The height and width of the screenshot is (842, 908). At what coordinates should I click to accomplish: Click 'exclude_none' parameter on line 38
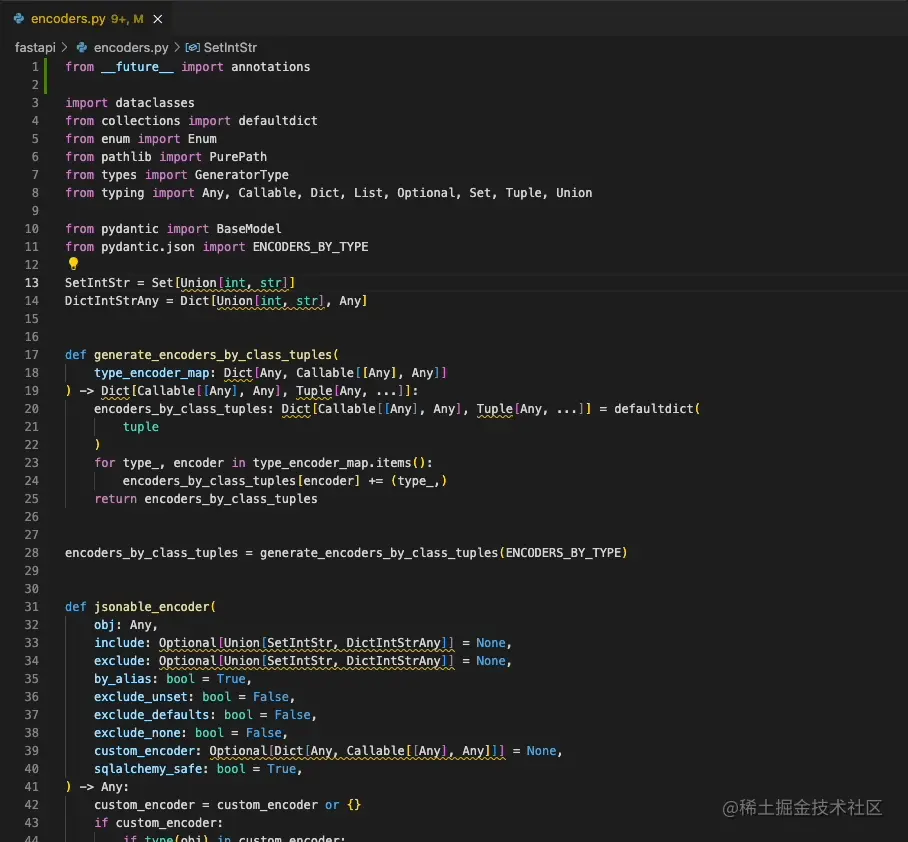(x=137, y=732)
